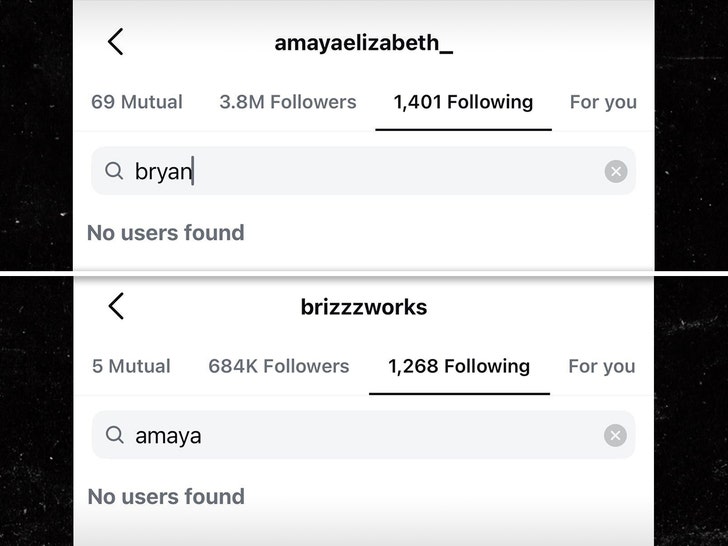Screen dimensions: 728x546
Task: Clear the 'amaya' search text
Action: tap(615, 435)
